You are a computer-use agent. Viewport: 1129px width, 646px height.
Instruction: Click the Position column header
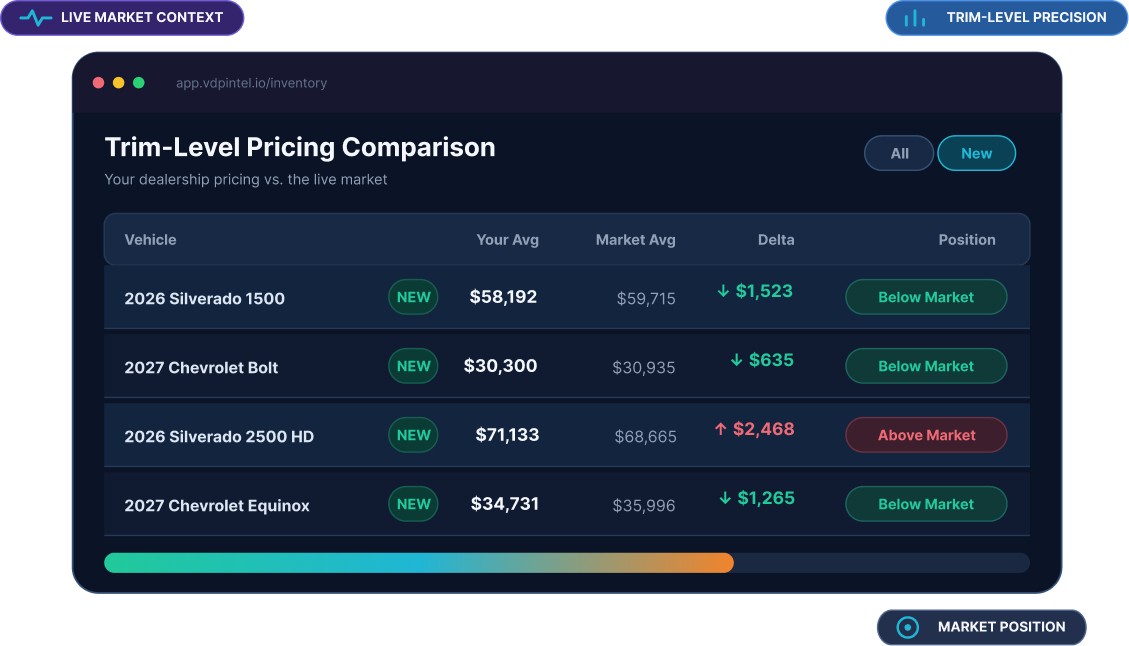[966, 240]
